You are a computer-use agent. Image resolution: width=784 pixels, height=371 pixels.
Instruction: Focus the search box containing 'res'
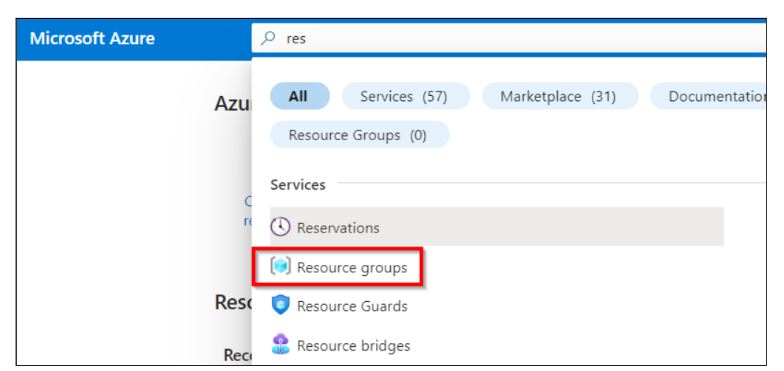(509, 38)
